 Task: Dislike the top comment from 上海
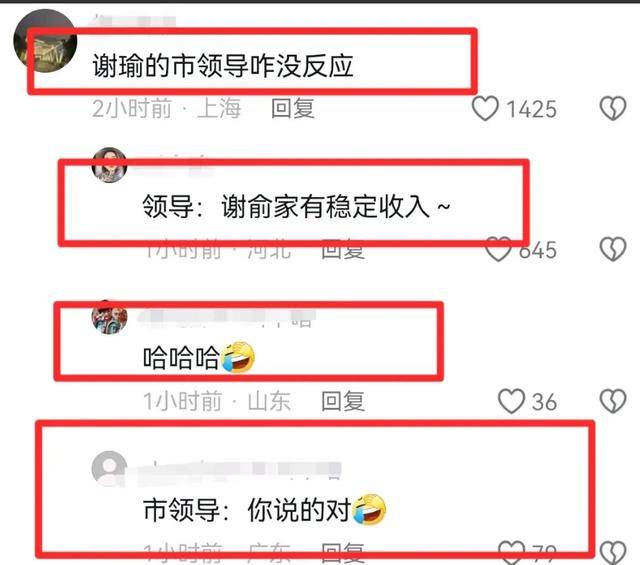613,109
